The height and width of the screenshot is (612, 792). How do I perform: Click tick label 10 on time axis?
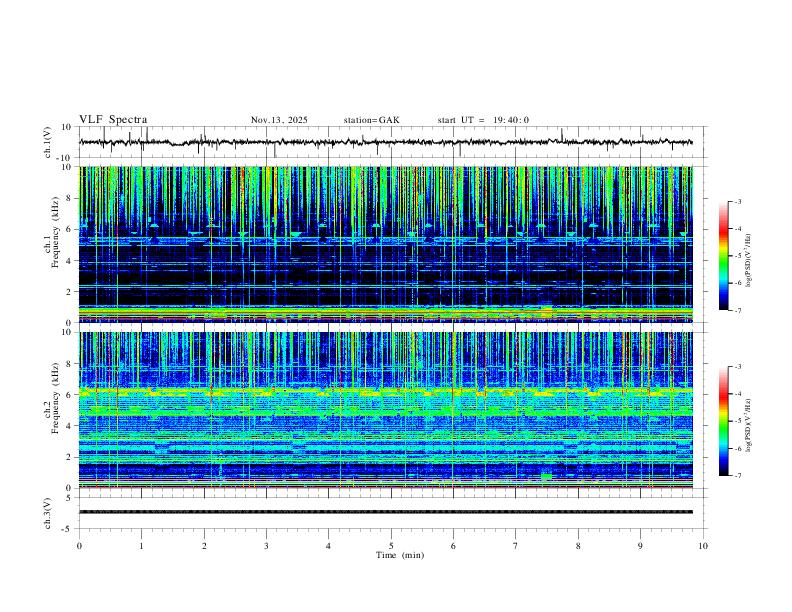(x=703, y=546)
